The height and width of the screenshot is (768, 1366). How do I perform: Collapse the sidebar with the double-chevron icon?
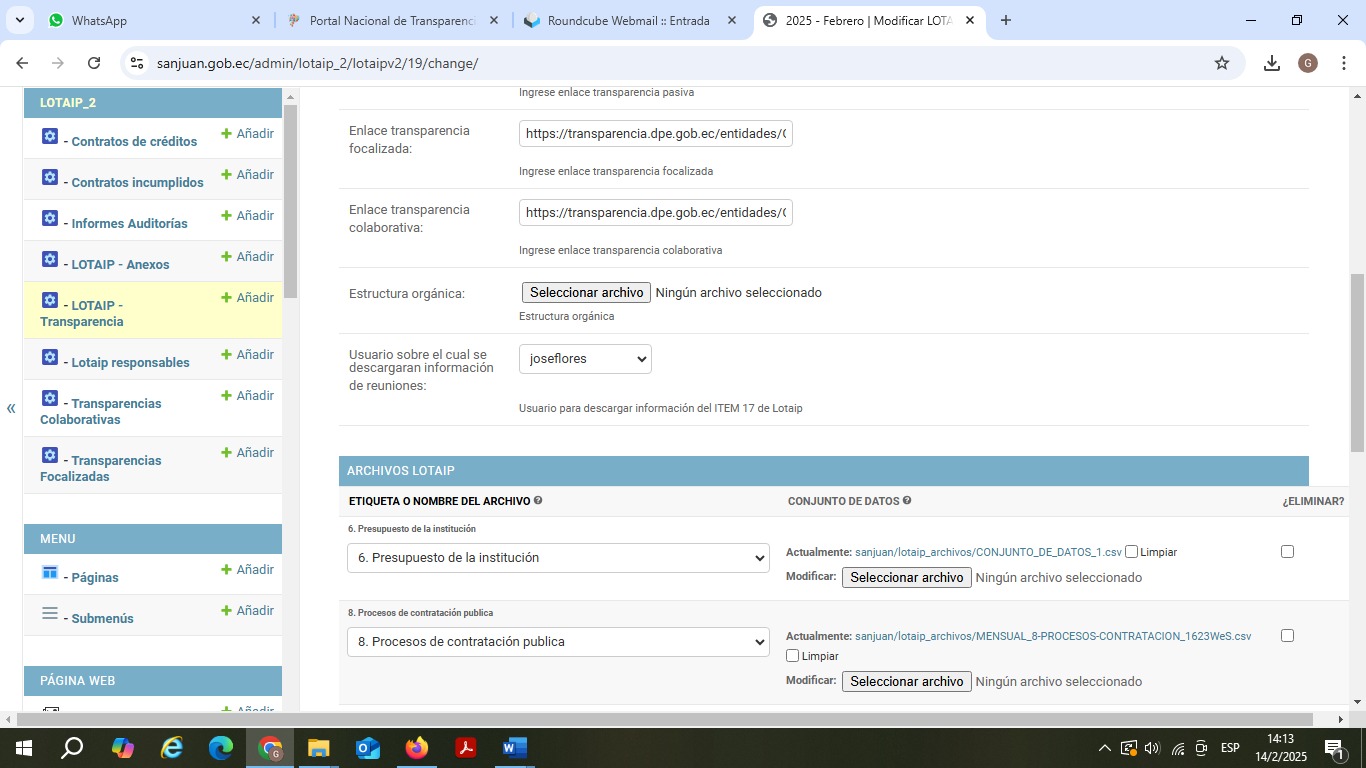11,408
